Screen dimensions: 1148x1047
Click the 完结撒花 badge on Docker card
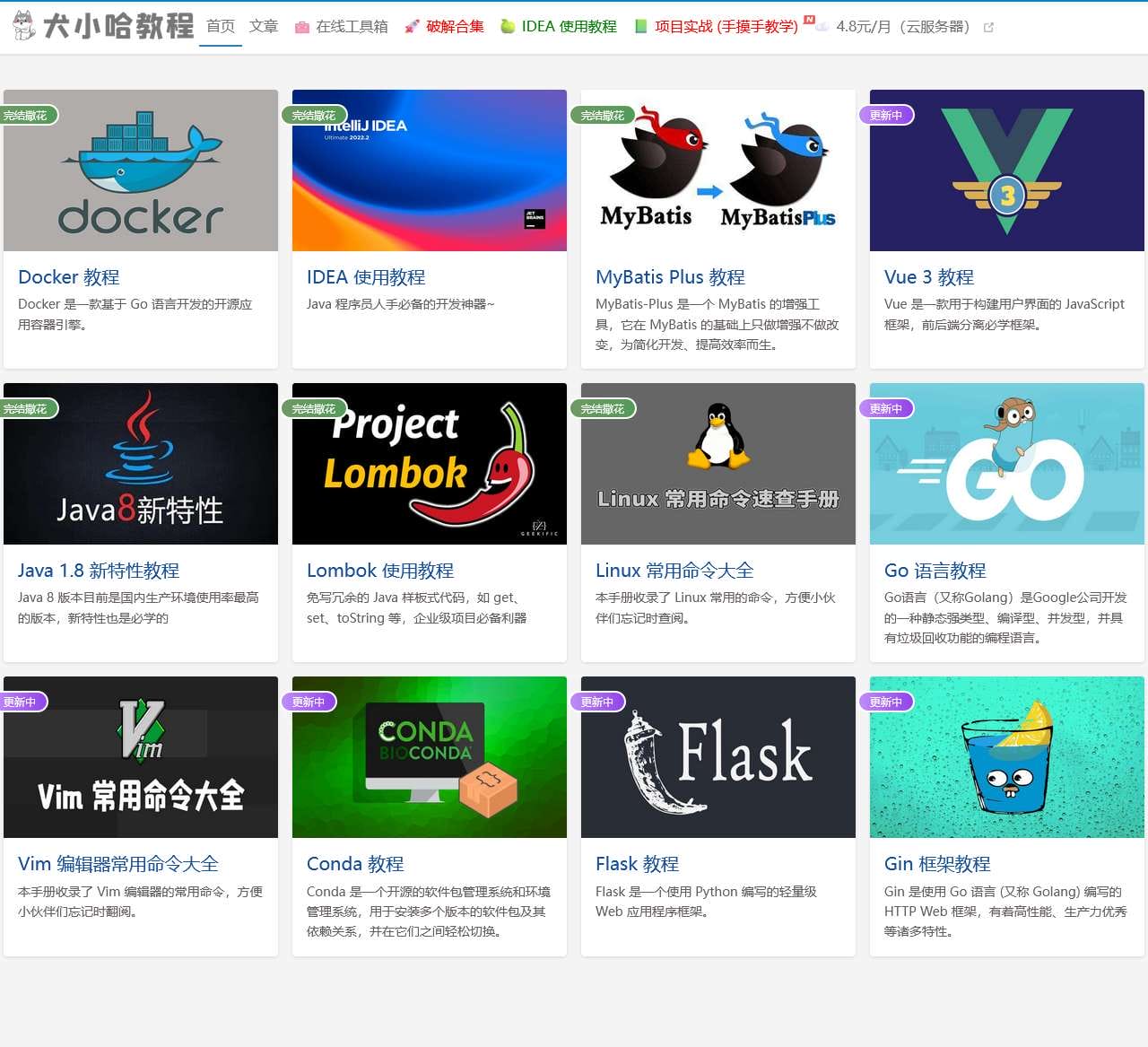pyautogui.click(x=29, y=115)
